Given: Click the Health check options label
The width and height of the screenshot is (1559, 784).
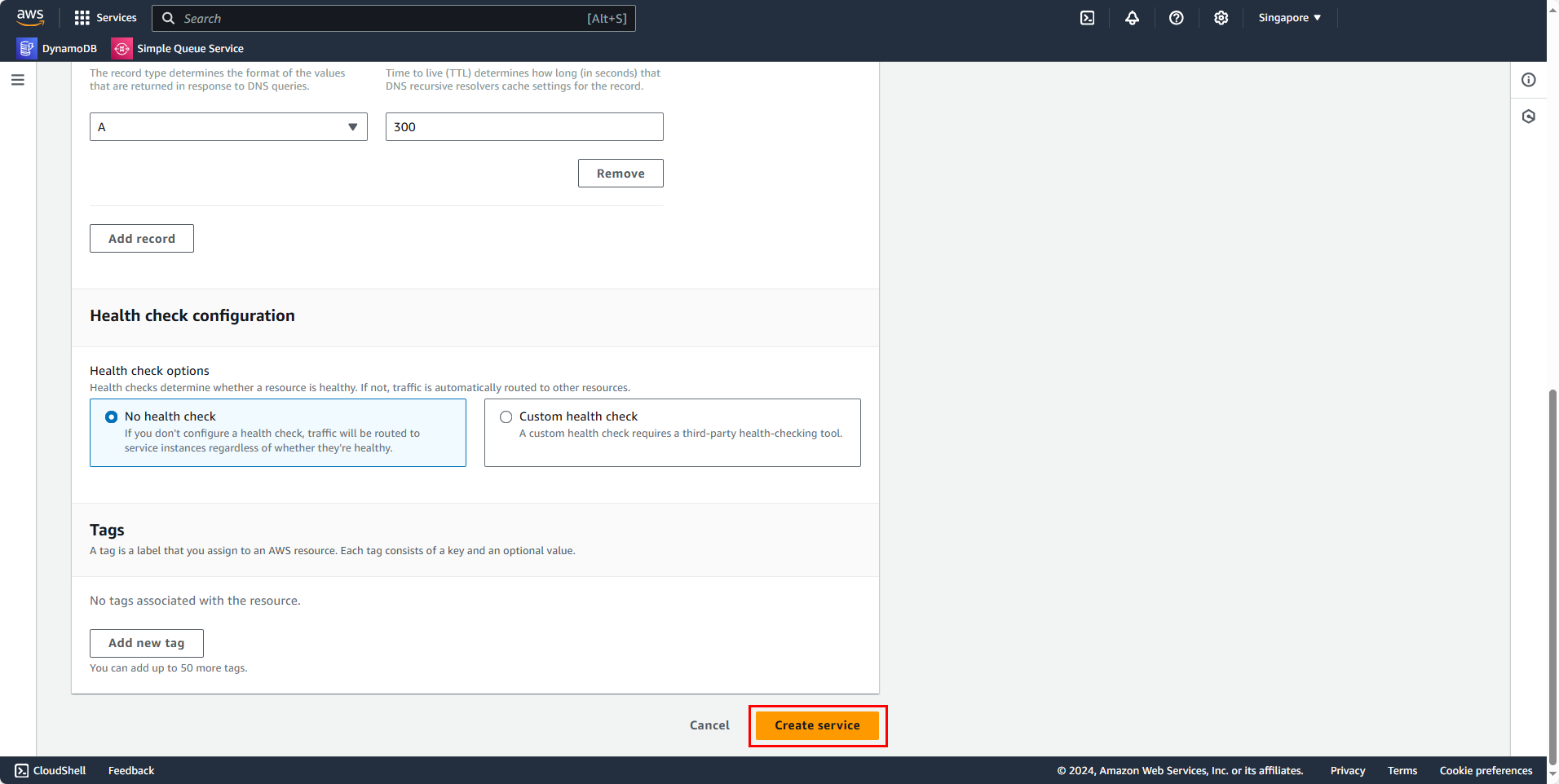Looking at the screenshot, I should coord(149,371).
